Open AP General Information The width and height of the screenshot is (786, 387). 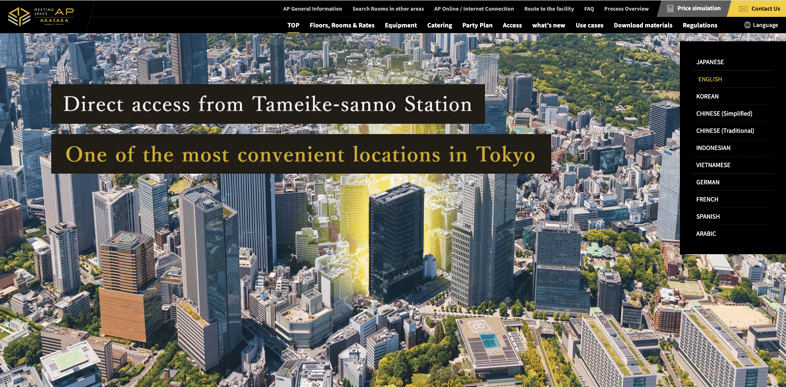[312, 9]
